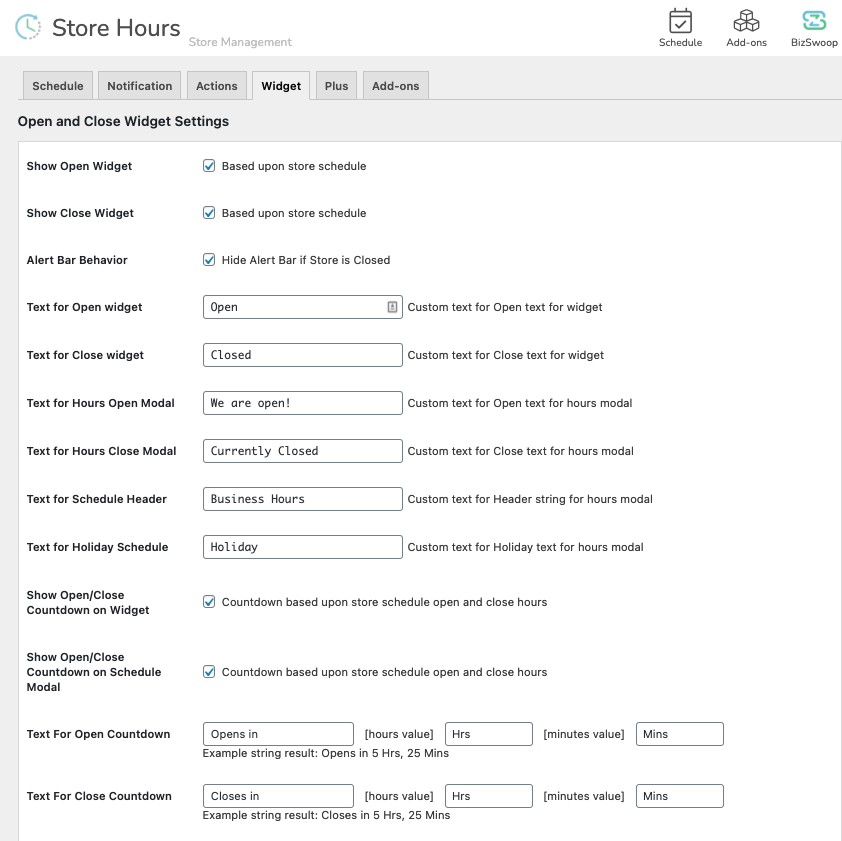842x841 pixels.
Task: Click 'Custom text for Header string for hours modal'
Action: pos(530,499)
